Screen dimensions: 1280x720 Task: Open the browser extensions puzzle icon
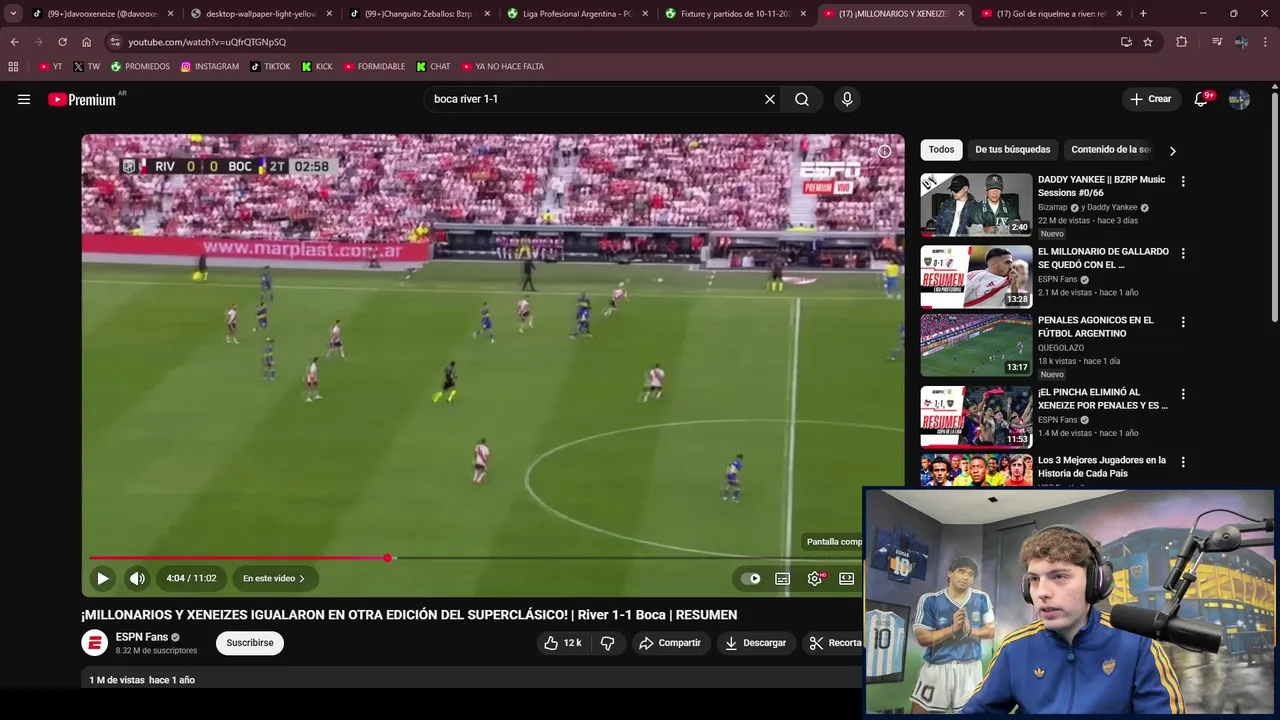click(1182, 42)
